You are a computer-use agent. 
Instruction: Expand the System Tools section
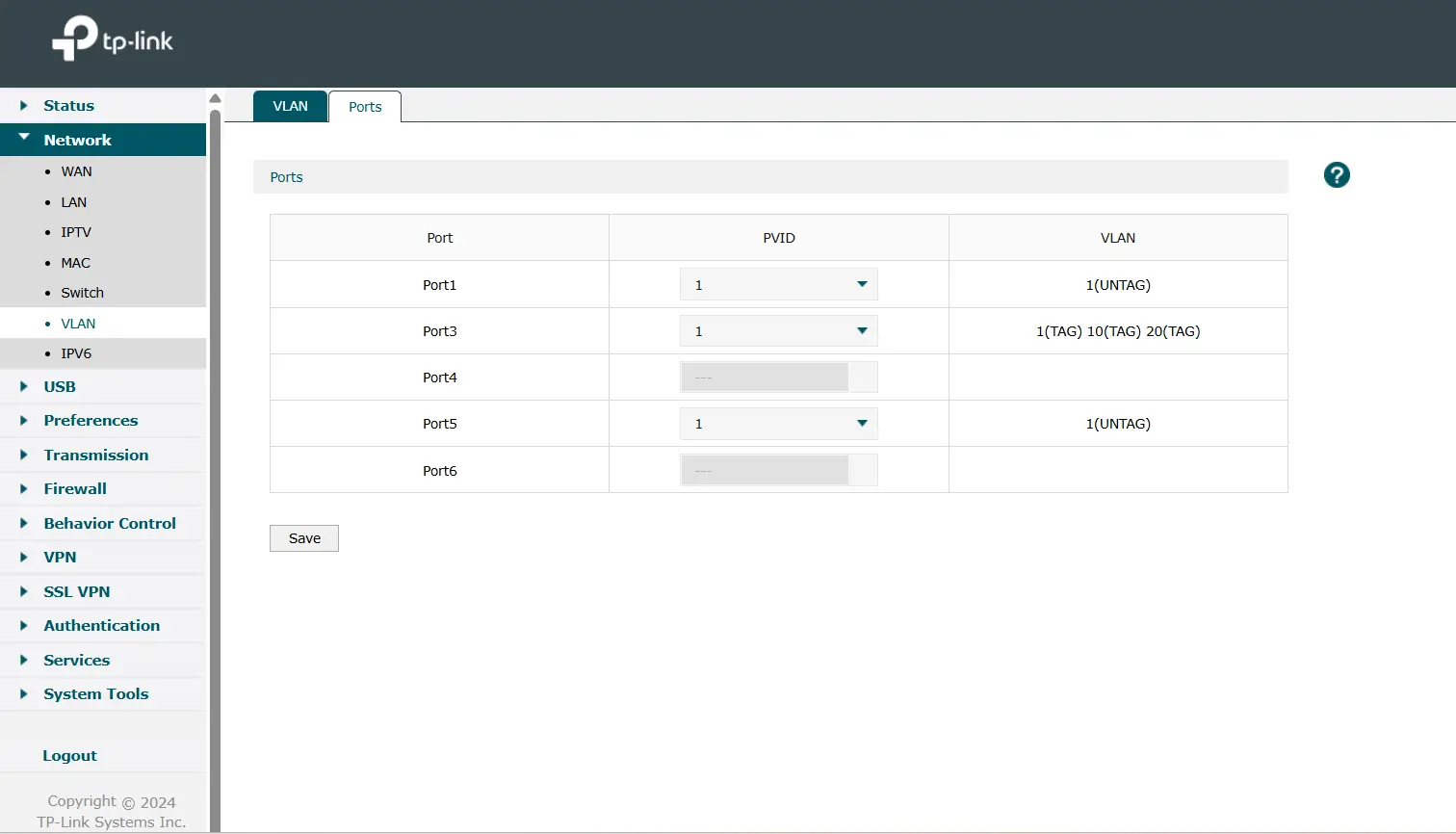95,694
